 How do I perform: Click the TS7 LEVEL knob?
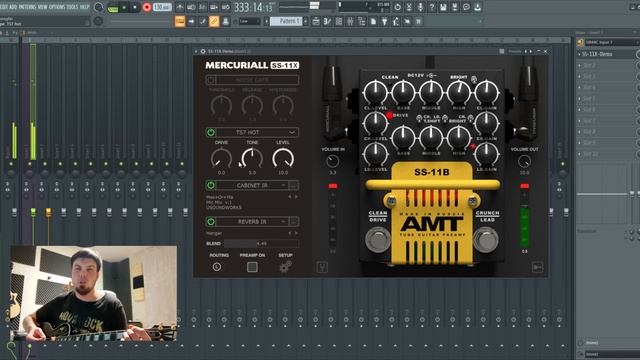point(283,159)
